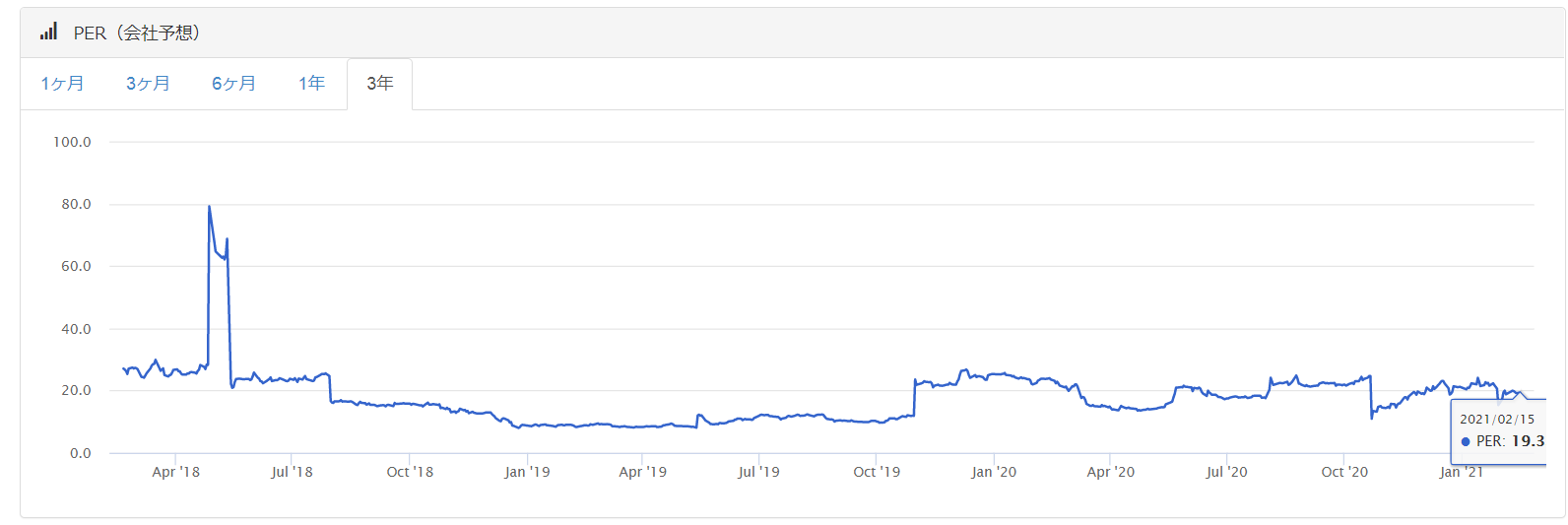Click the 2021/02/15 PER tooltip box
Screen dimensions: 1568x525
point(1499,430)
